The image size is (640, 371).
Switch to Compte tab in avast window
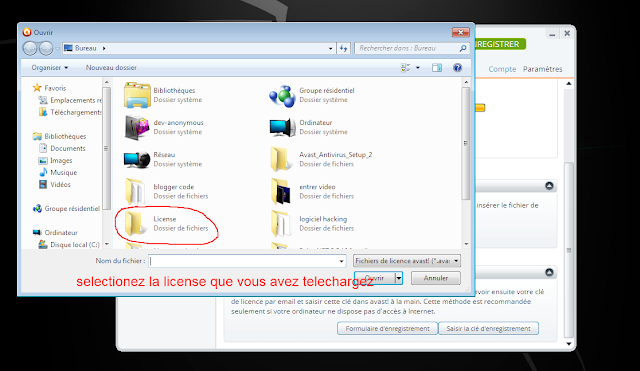502,69
